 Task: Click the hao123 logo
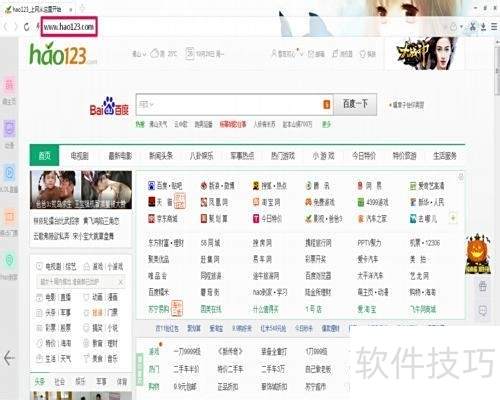point(63,54)
